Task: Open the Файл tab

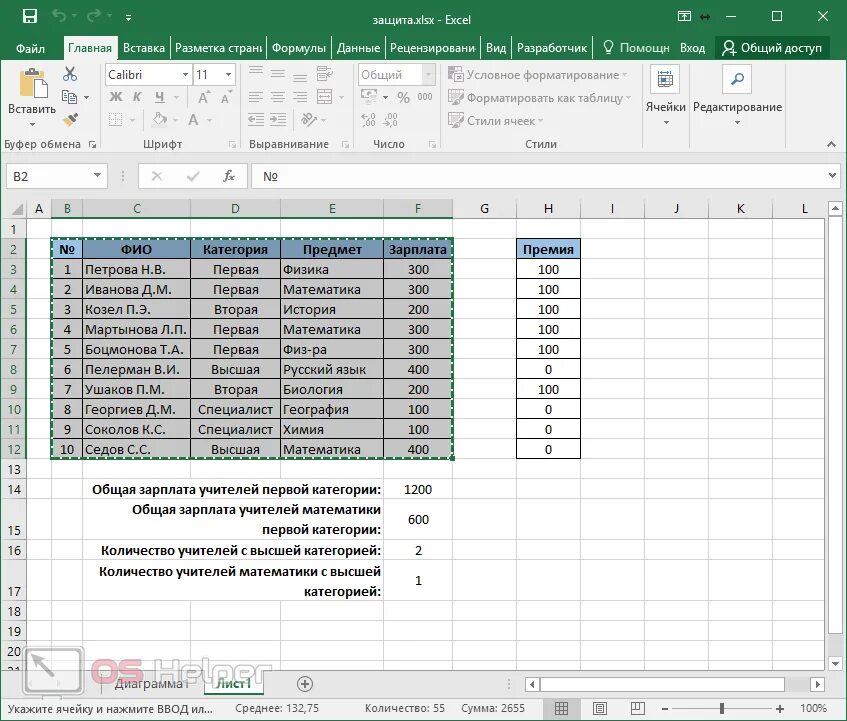Action: pos(30,48)
